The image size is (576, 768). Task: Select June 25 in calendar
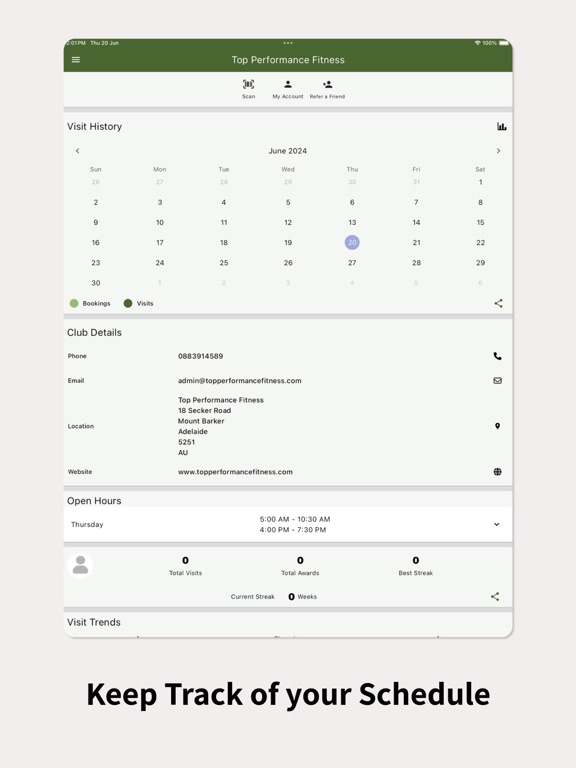224,263
